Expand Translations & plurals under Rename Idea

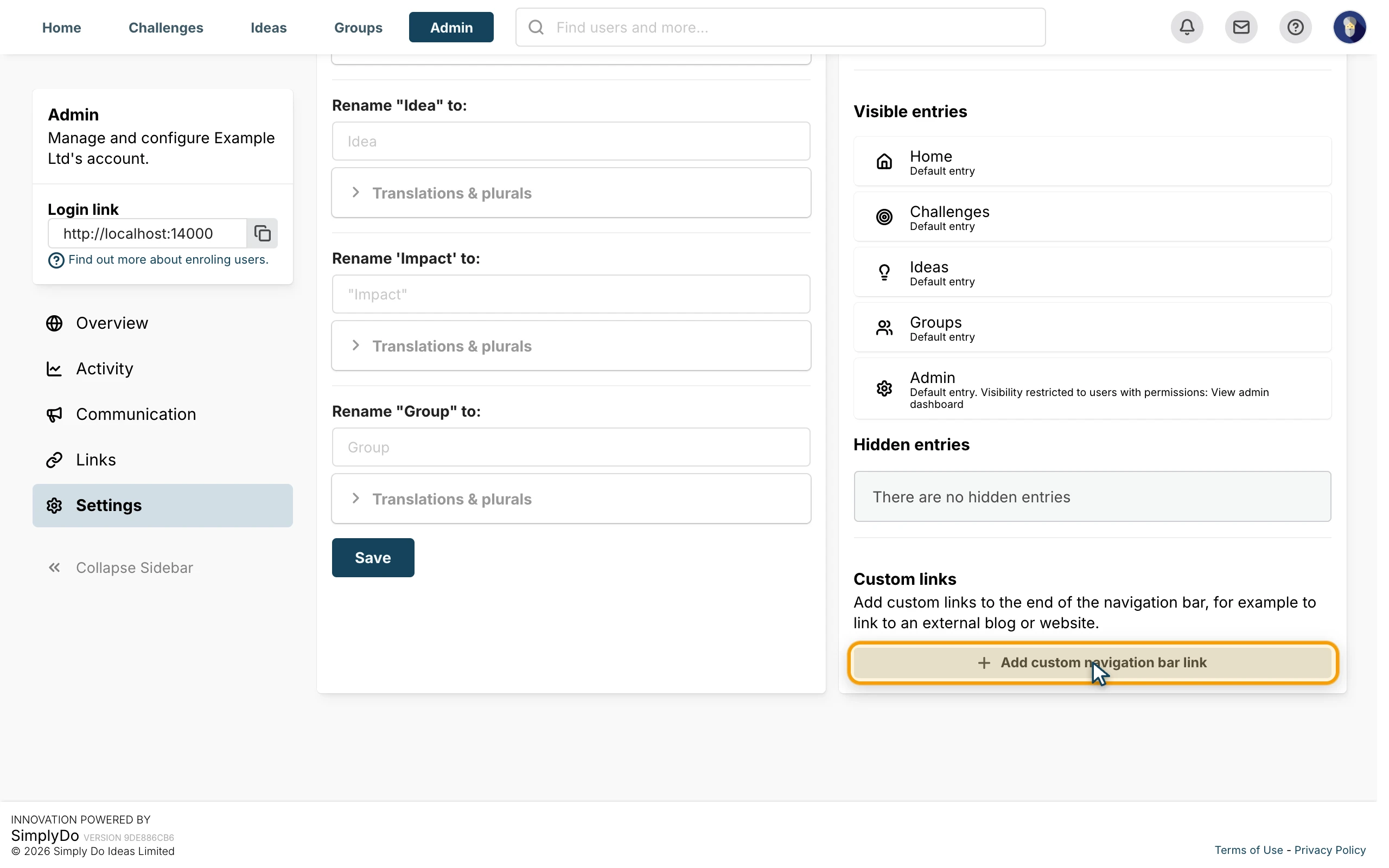click(571, 193)
